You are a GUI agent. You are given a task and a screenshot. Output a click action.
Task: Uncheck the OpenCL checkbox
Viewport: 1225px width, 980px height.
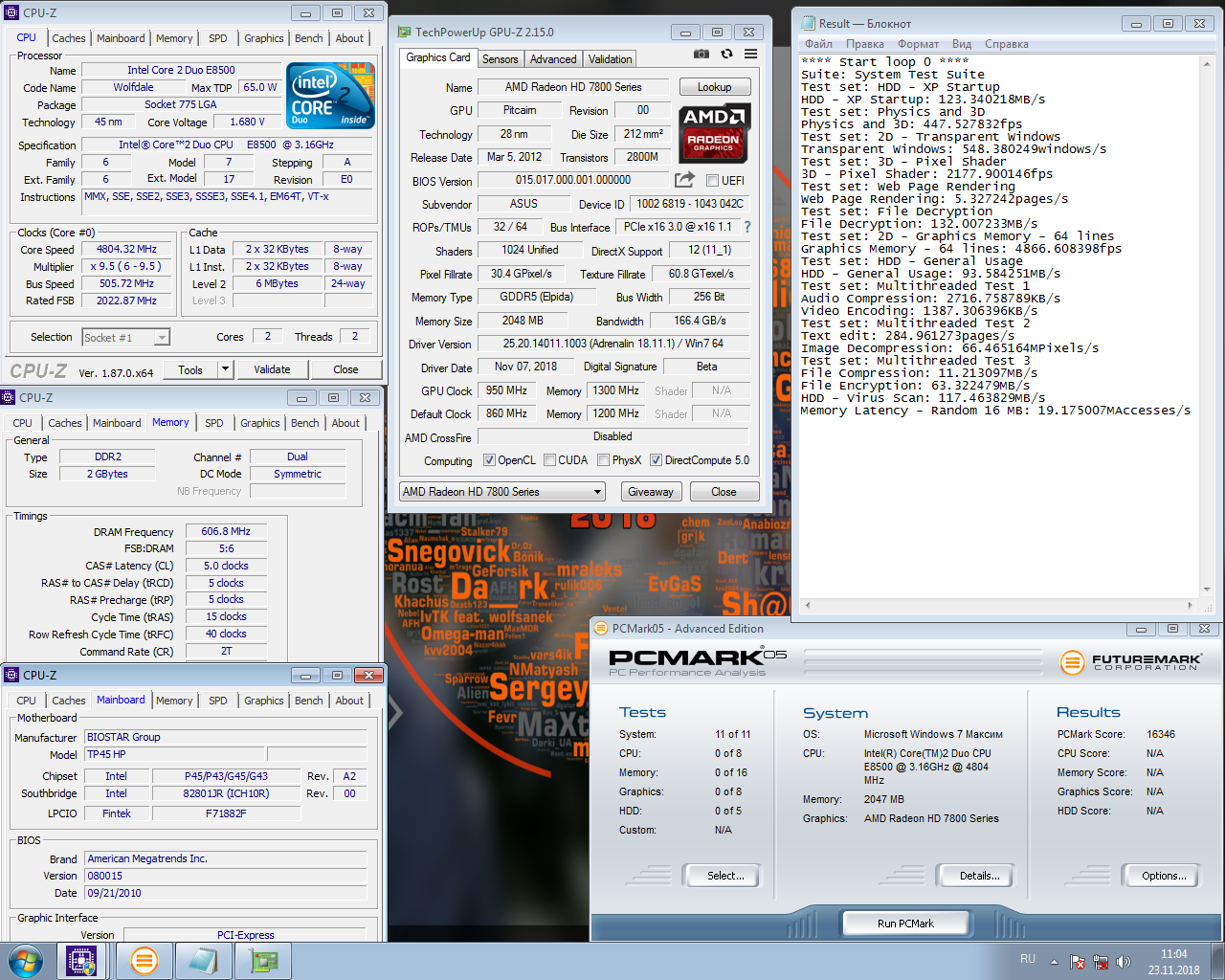pos(489,460)
